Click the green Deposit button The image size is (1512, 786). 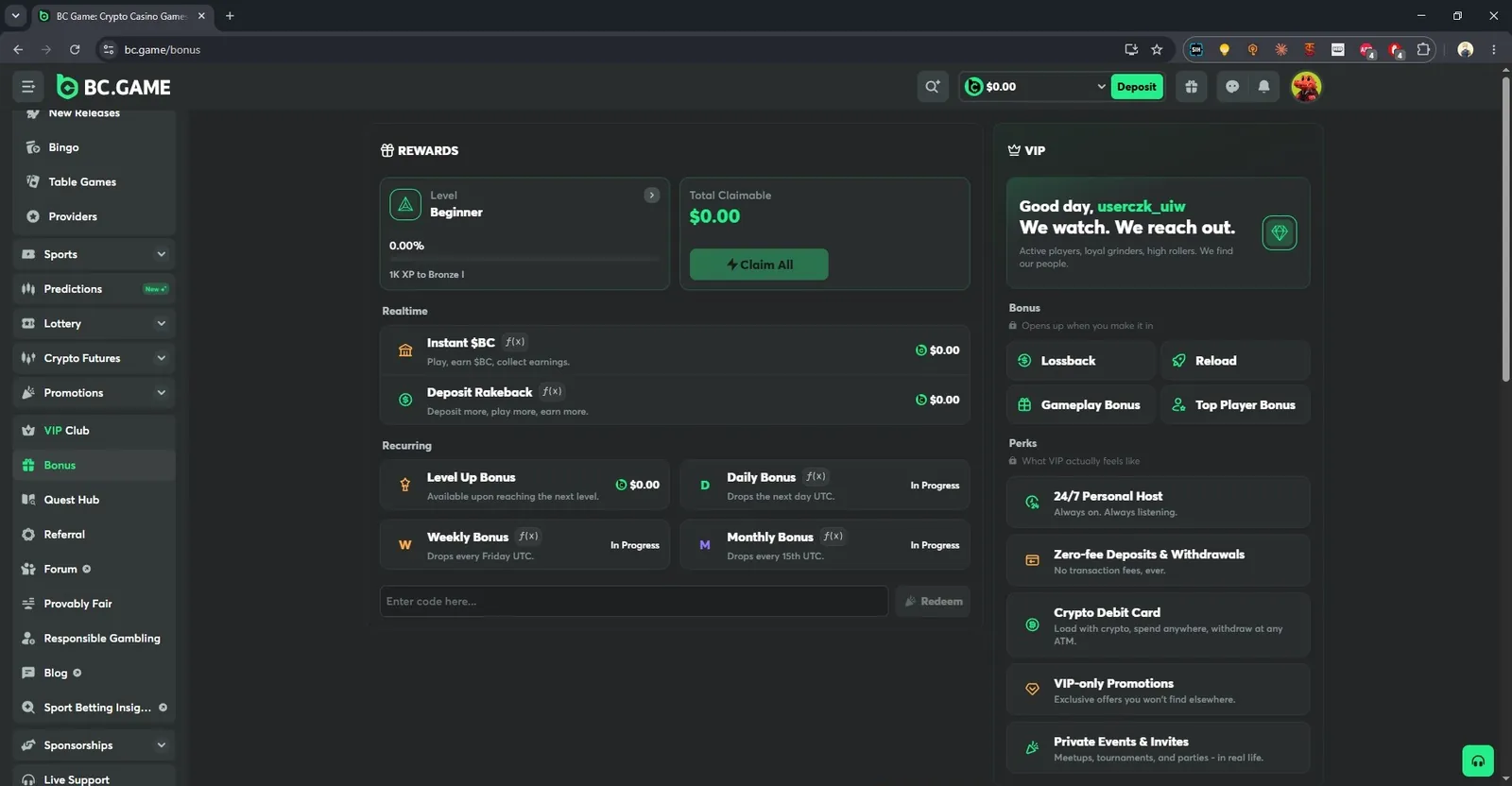click(x=1137, y=87)
